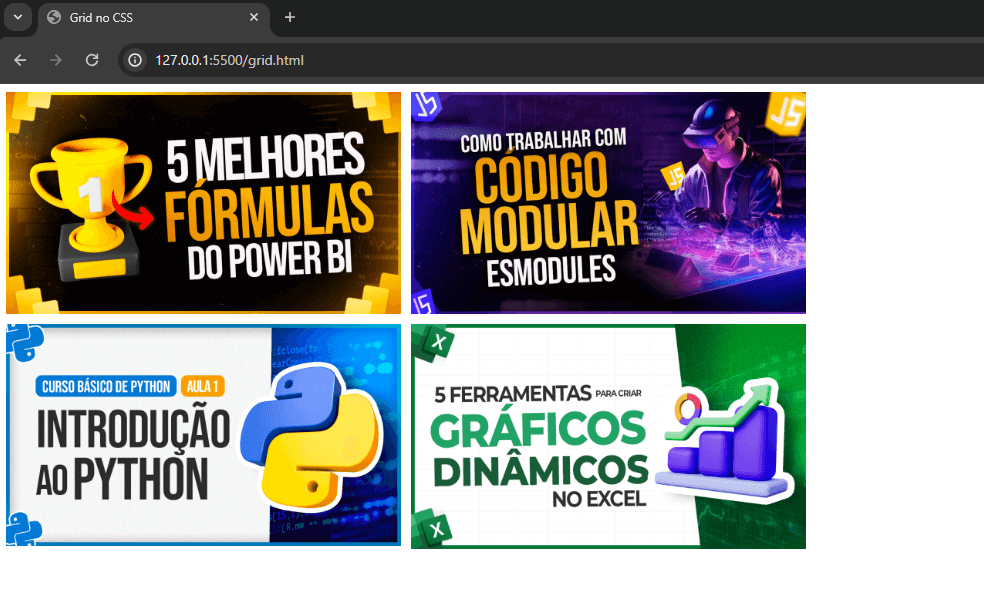Open a new browser tab with the plus button
Viewport: 984px width, 590px height.
[x=290, y=17]
